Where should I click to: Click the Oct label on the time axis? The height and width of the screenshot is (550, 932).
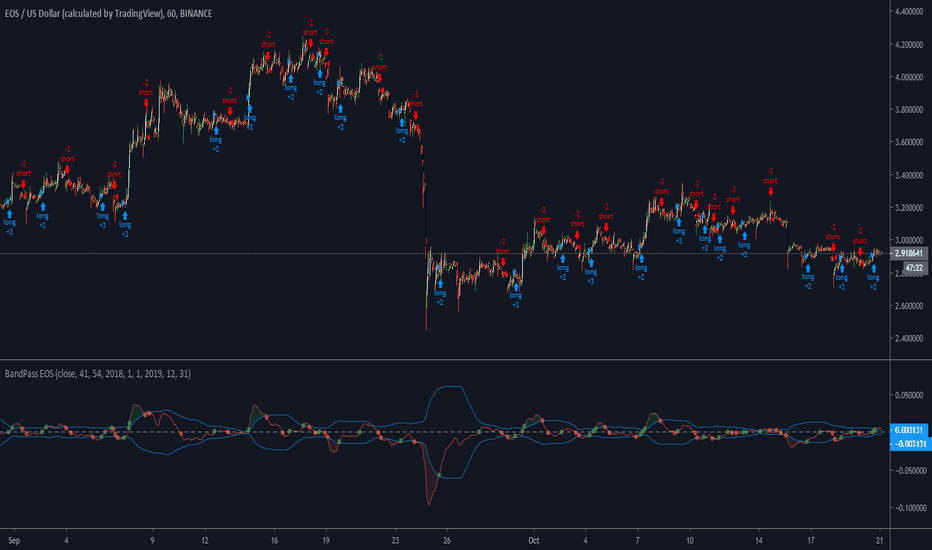pos(534,540)
